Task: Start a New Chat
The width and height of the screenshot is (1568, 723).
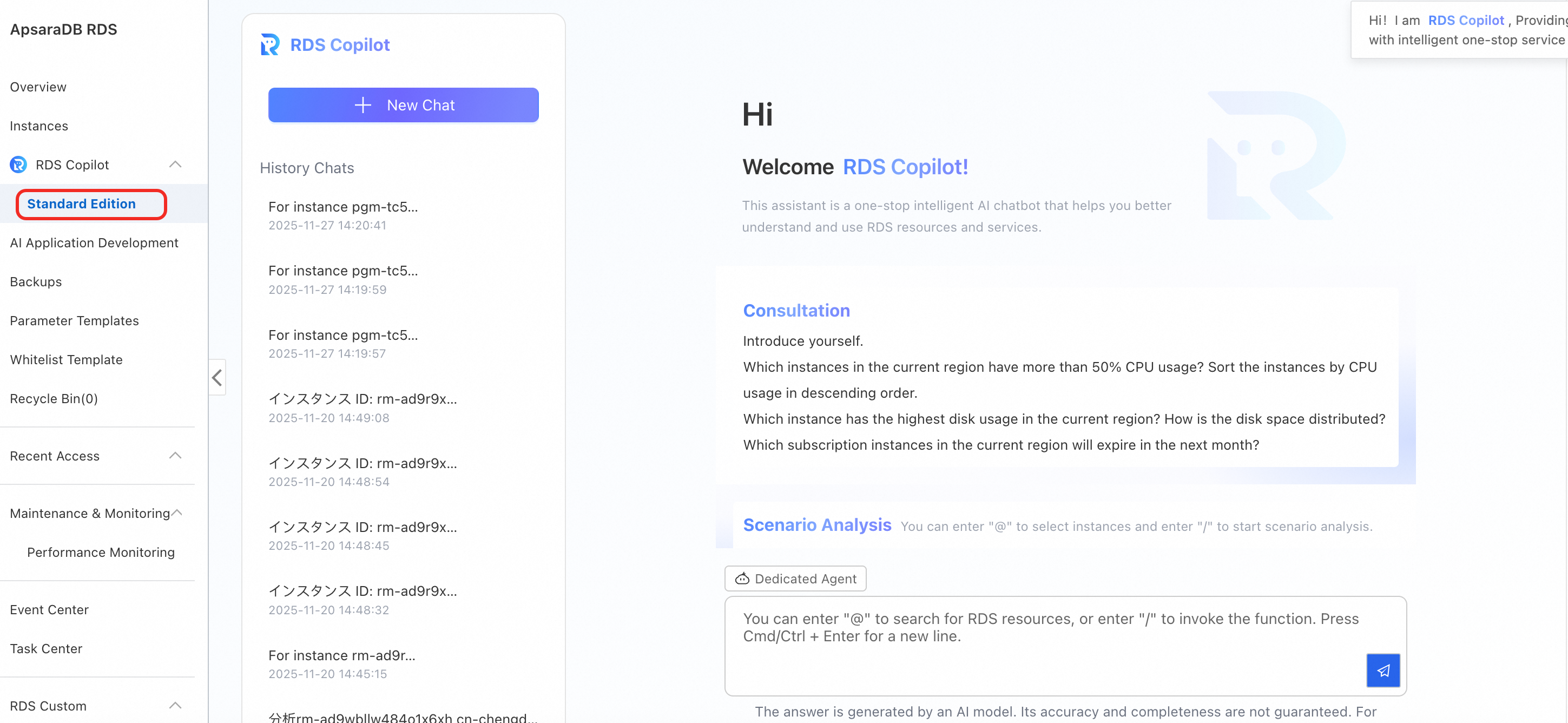Action: 403,104
